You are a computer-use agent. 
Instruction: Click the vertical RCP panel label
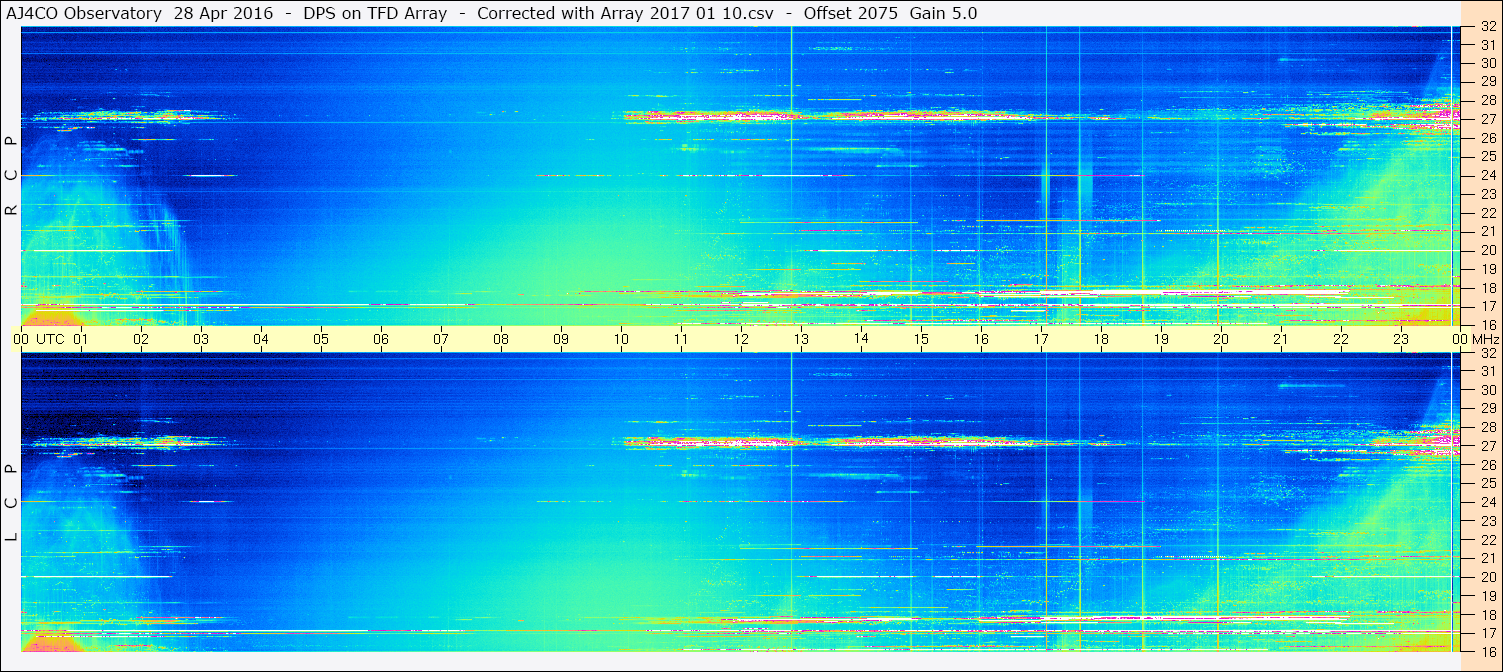pos(11,176)
